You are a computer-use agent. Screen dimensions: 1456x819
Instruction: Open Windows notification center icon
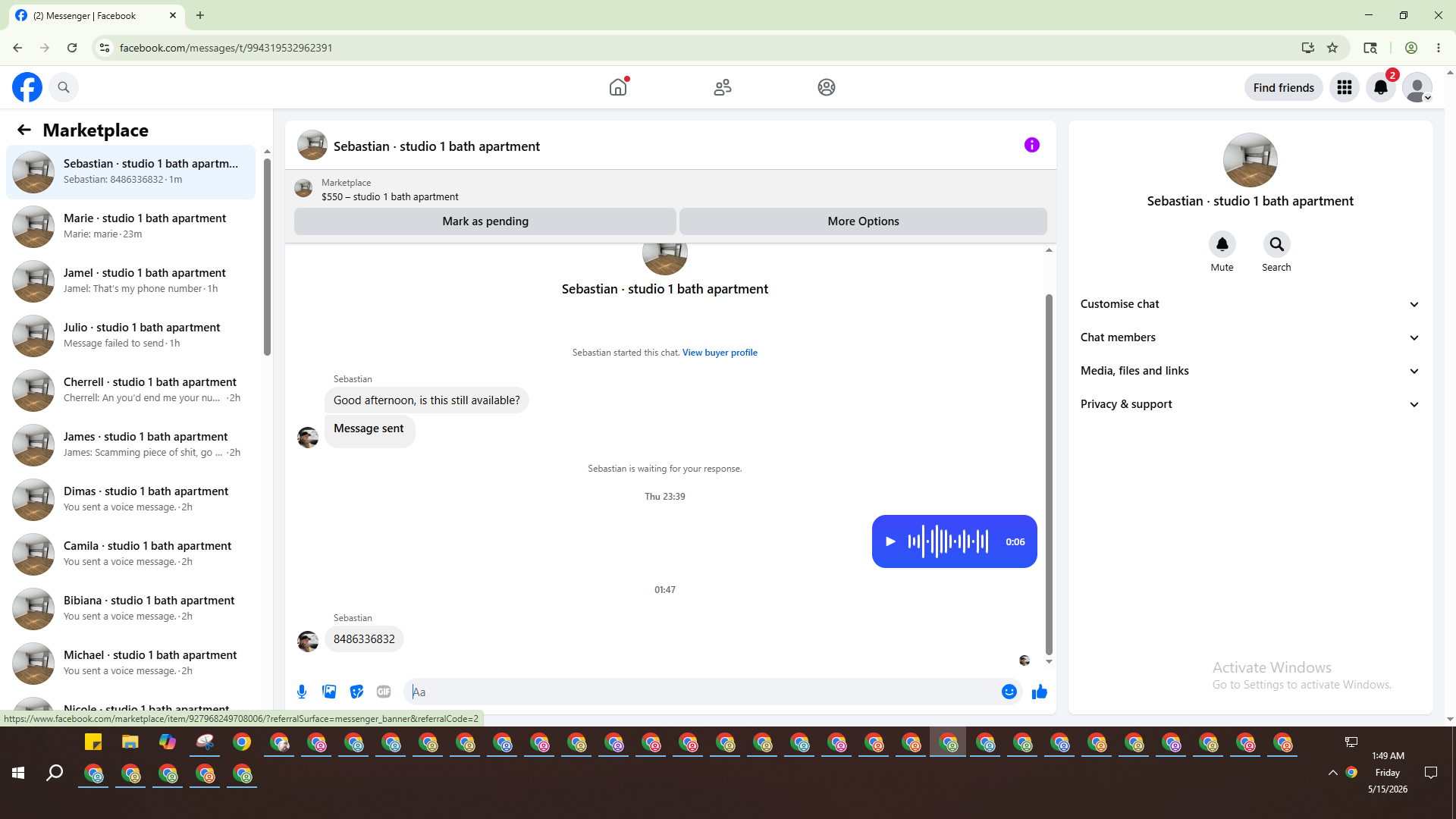pos(1431,773)
